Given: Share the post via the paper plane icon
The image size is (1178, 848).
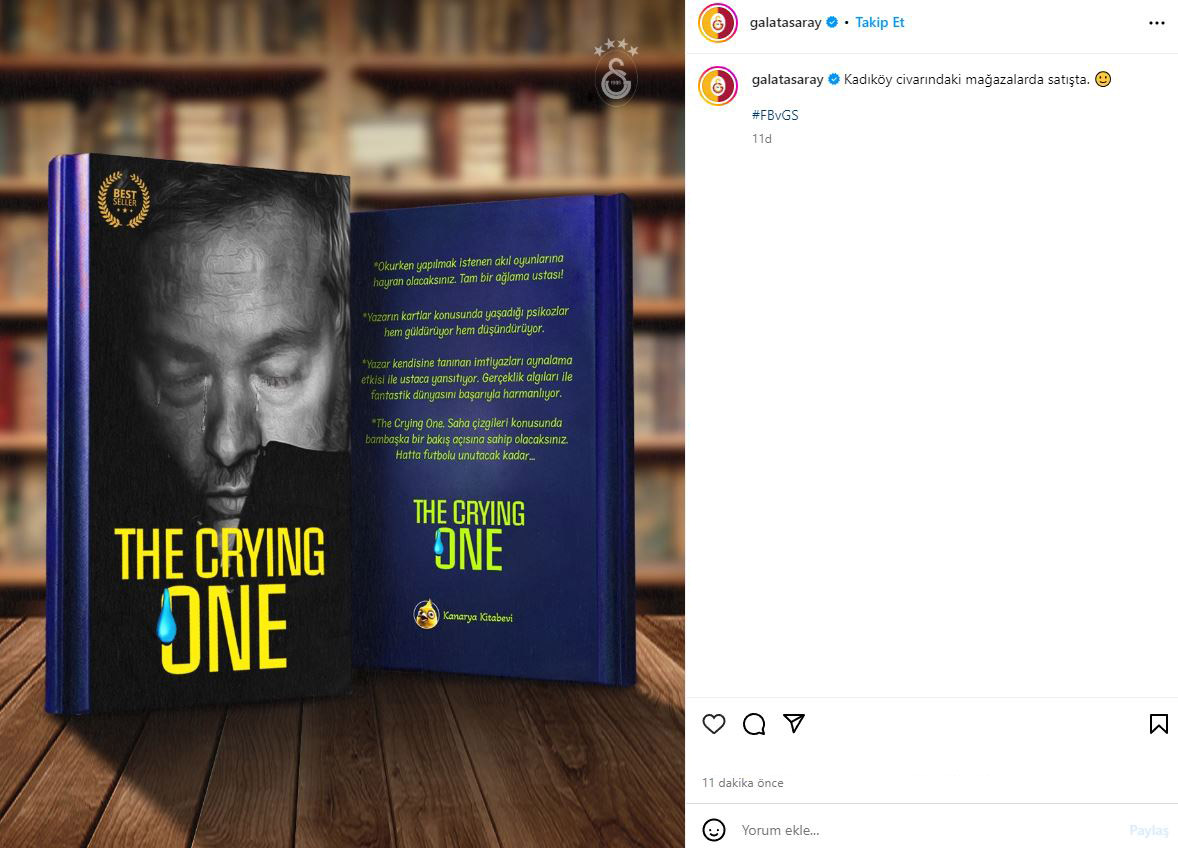Looking at the screenshot, I should [x=794, y=723].
